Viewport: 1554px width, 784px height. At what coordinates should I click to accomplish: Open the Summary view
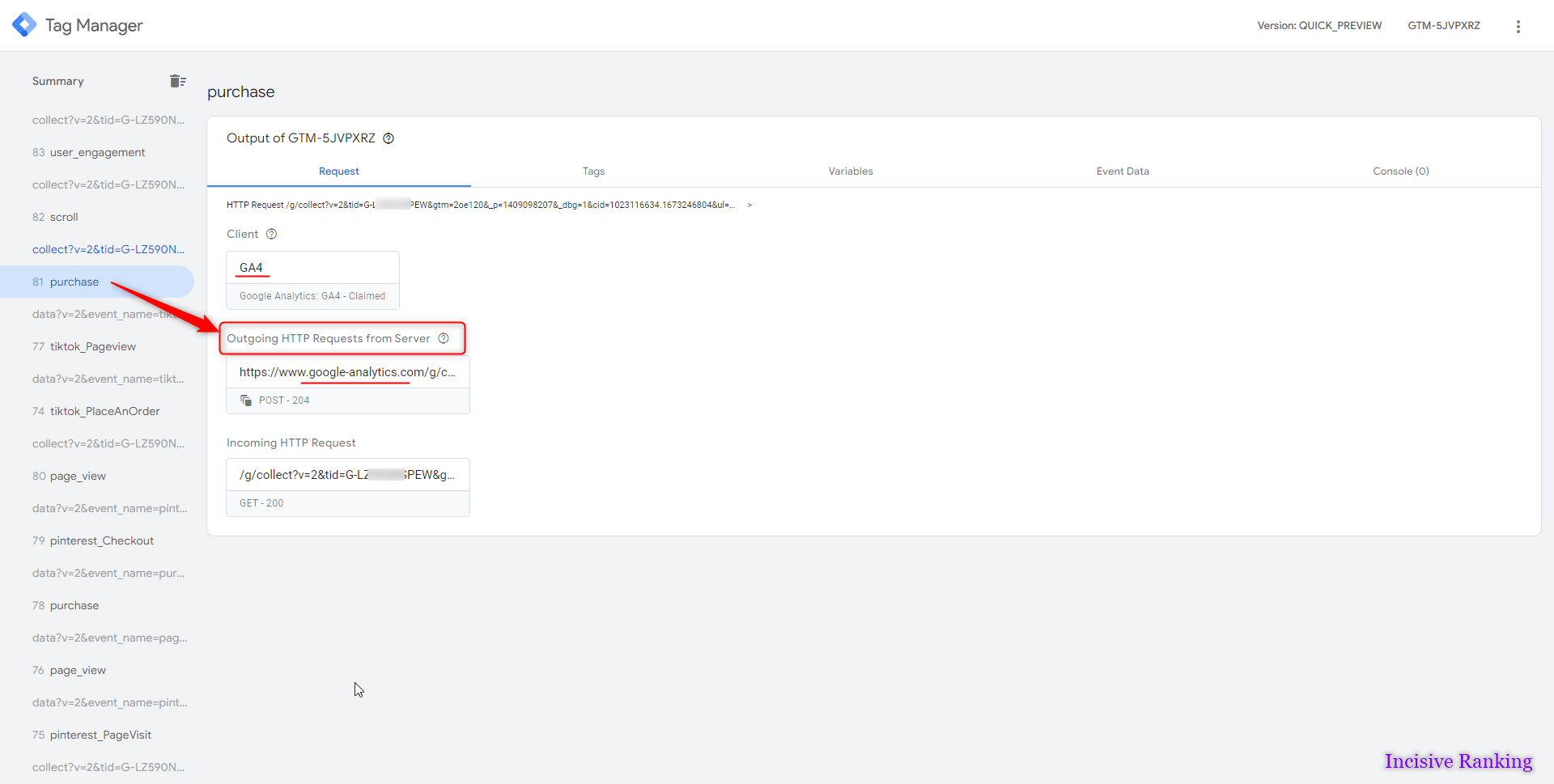click(x=57, y=81)
